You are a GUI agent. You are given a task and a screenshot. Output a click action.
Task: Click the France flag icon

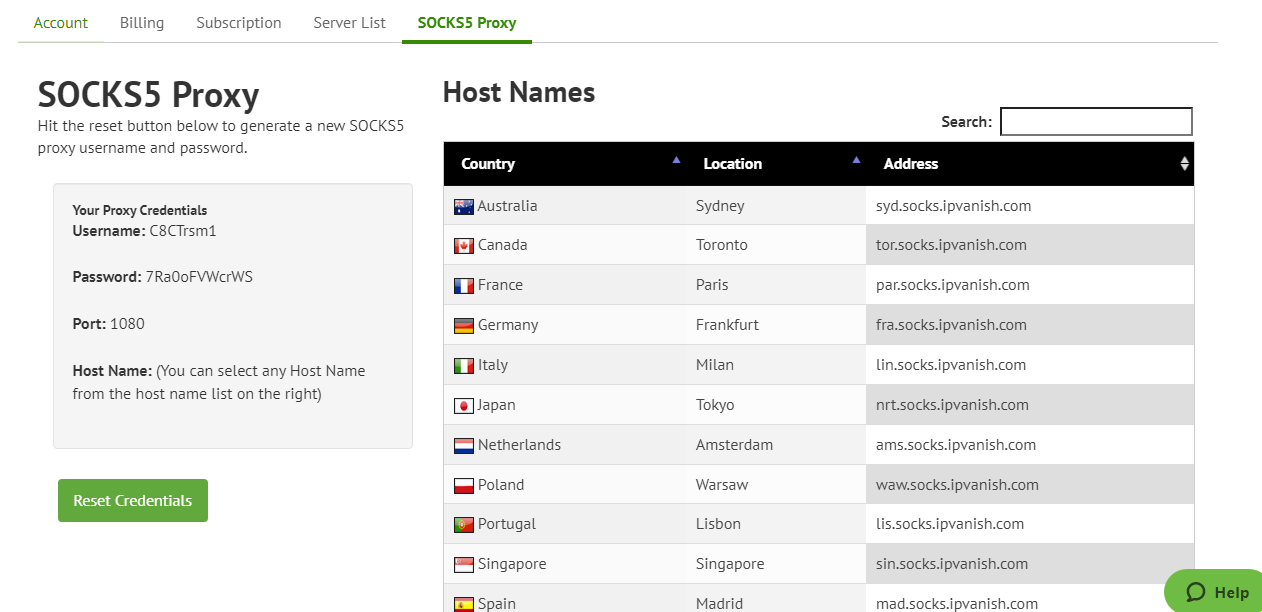pos(464,286)
